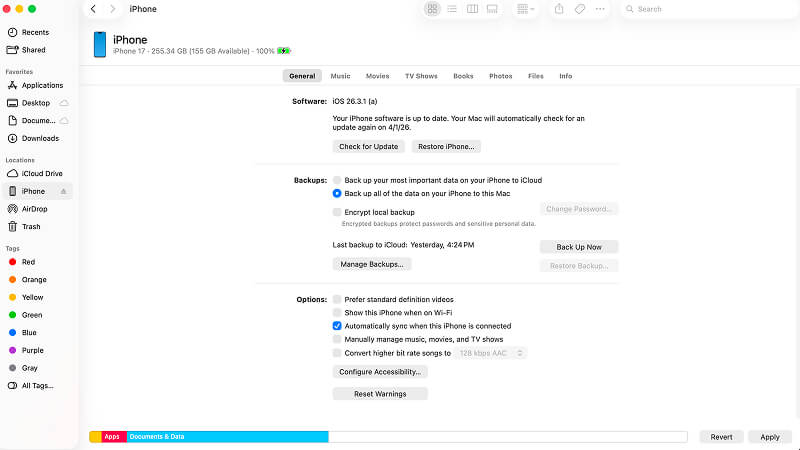
Task: Click the Search field
Action: point(709,9)
